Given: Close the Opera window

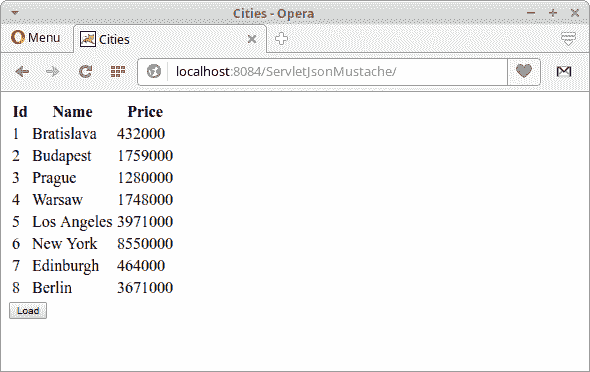Looking at the screenshot, I should tap(575, 13).
